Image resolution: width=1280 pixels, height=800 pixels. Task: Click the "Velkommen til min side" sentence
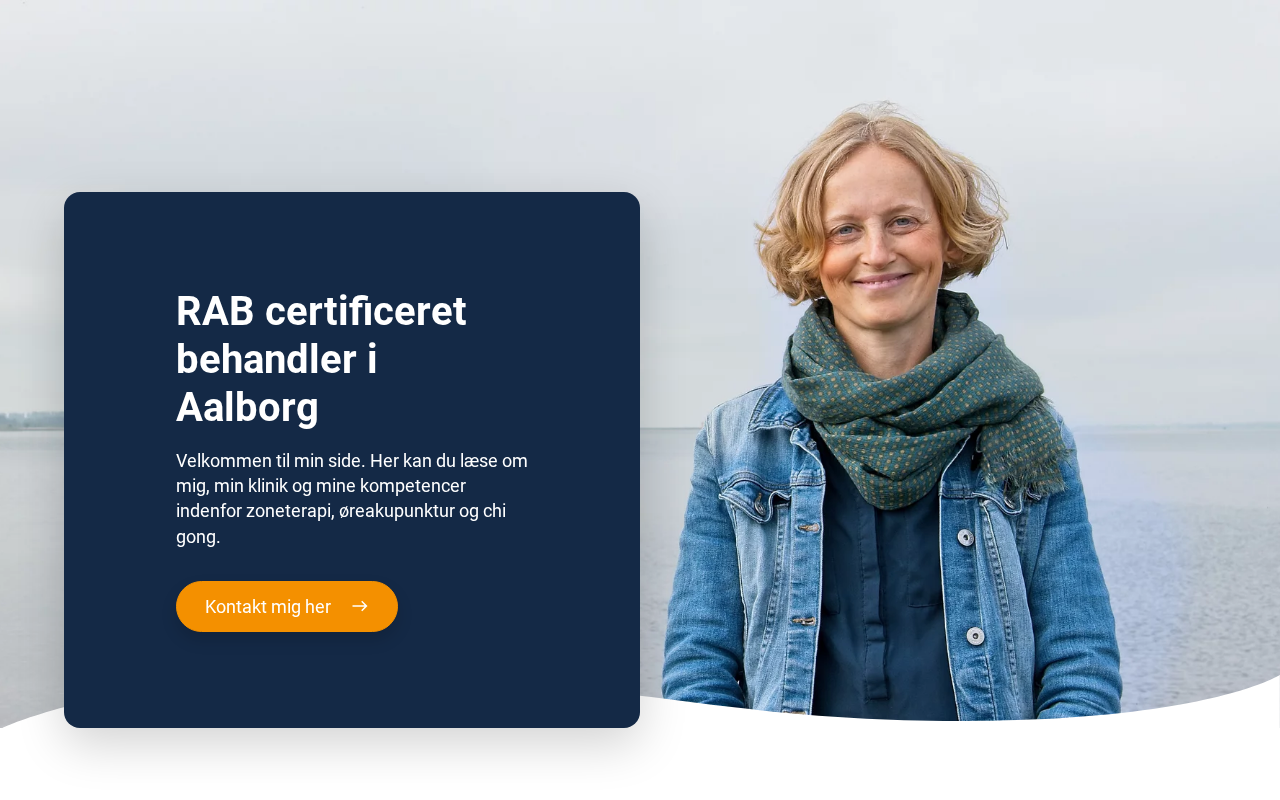[271, 460]
